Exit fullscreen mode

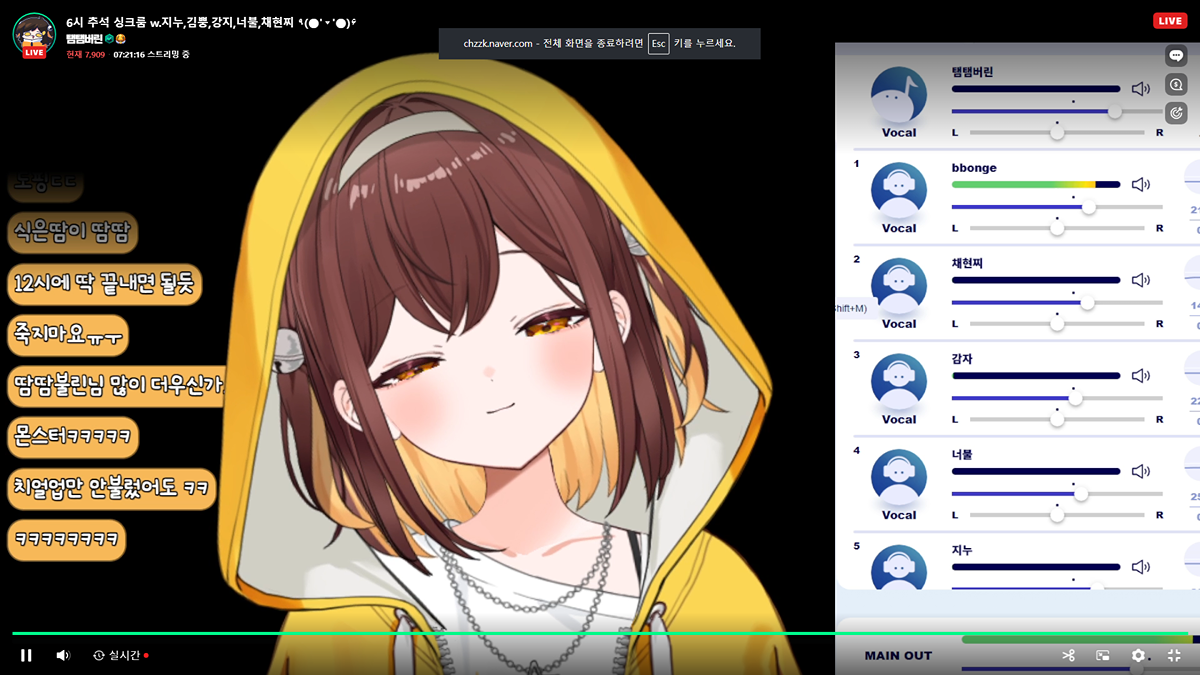1174,655
